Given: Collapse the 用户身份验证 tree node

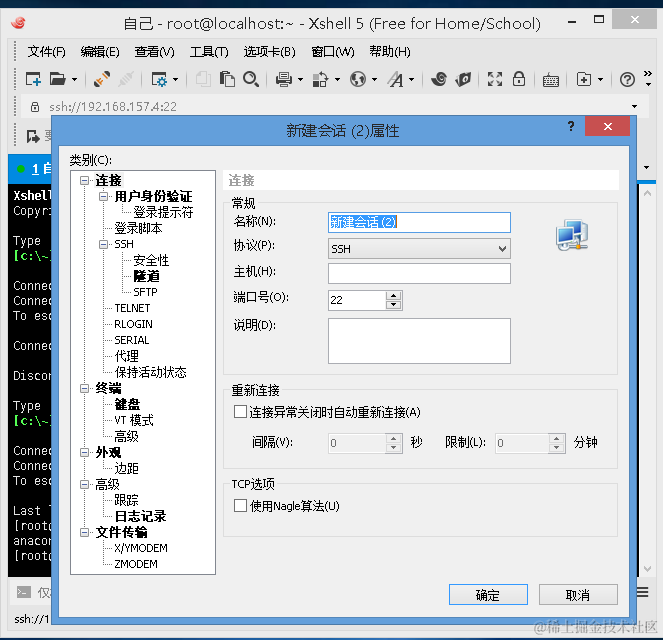Looking at the screenshot, I should point(104,197).
